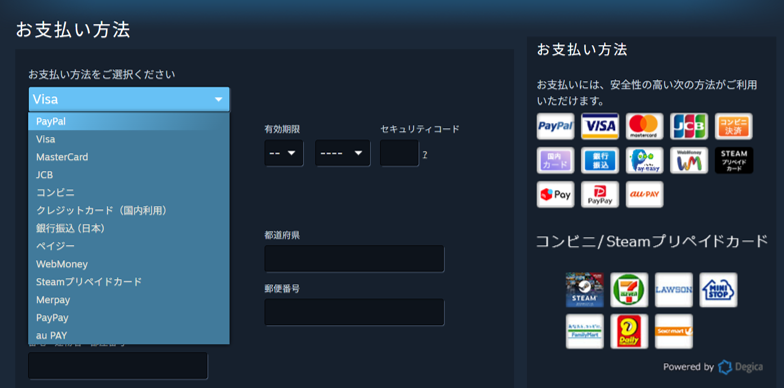
Task: Click the Steam gift card store icon
Action: pyautogui.click(x=584, y=290)
